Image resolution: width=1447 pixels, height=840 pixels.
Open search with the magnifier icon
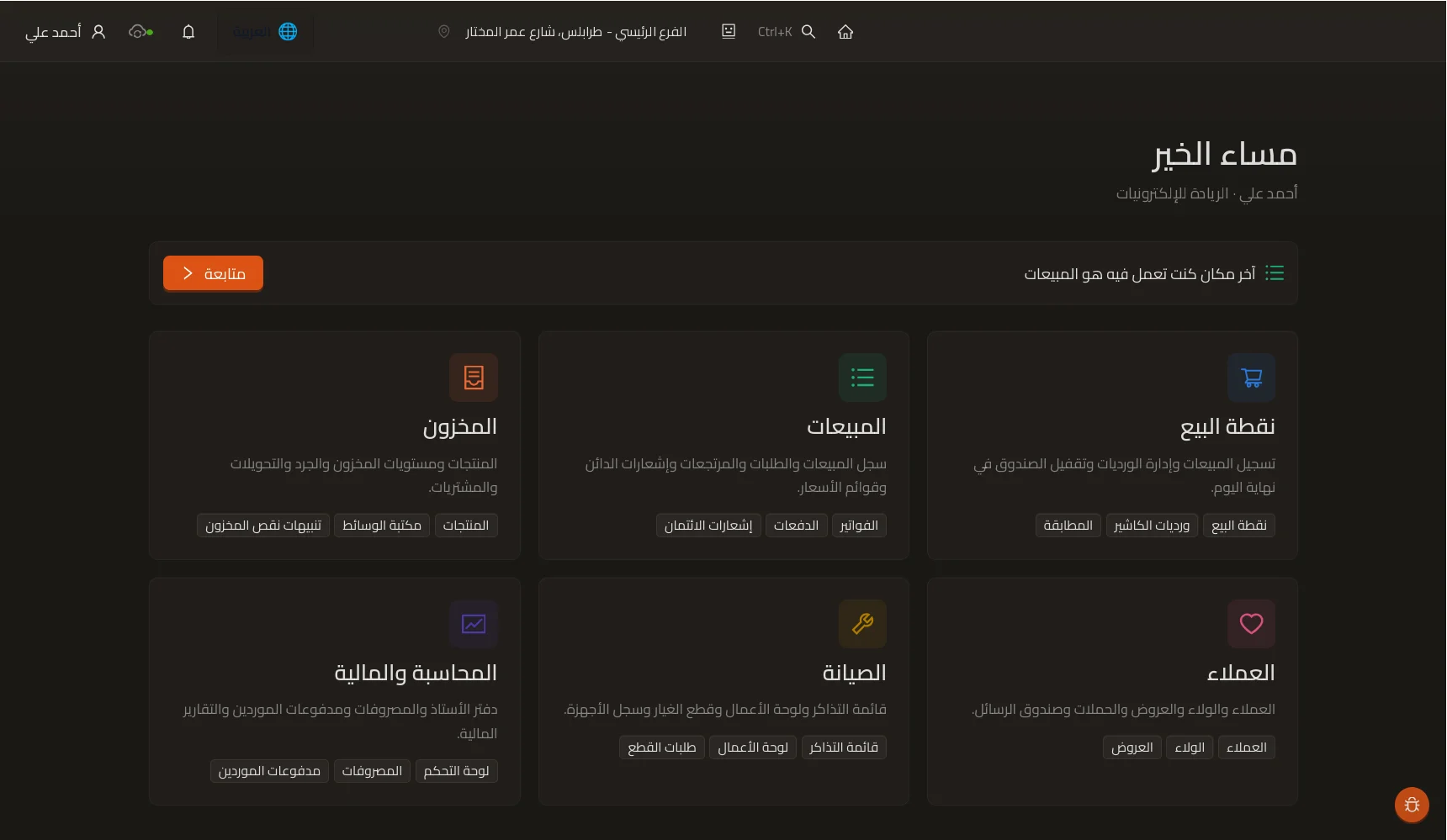tap(808, 32)
